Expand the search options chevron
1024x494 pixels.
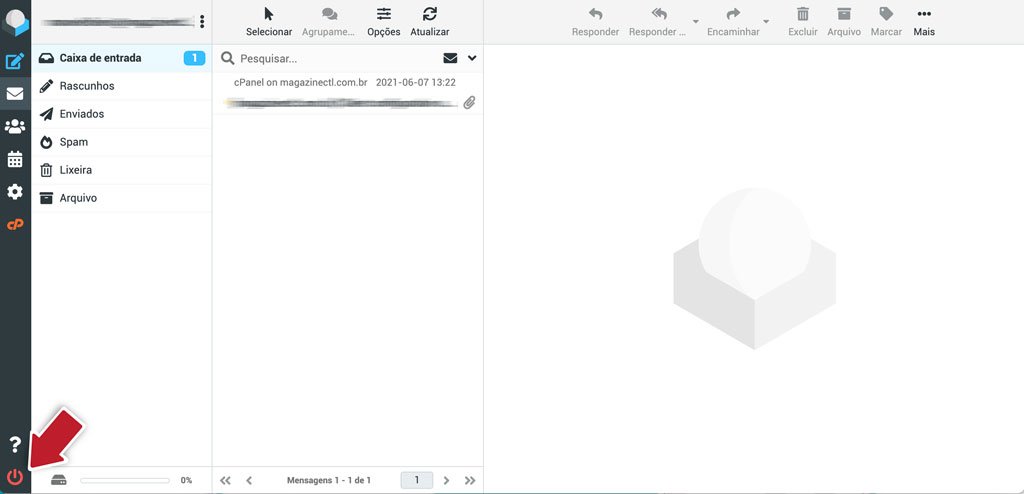472,58
